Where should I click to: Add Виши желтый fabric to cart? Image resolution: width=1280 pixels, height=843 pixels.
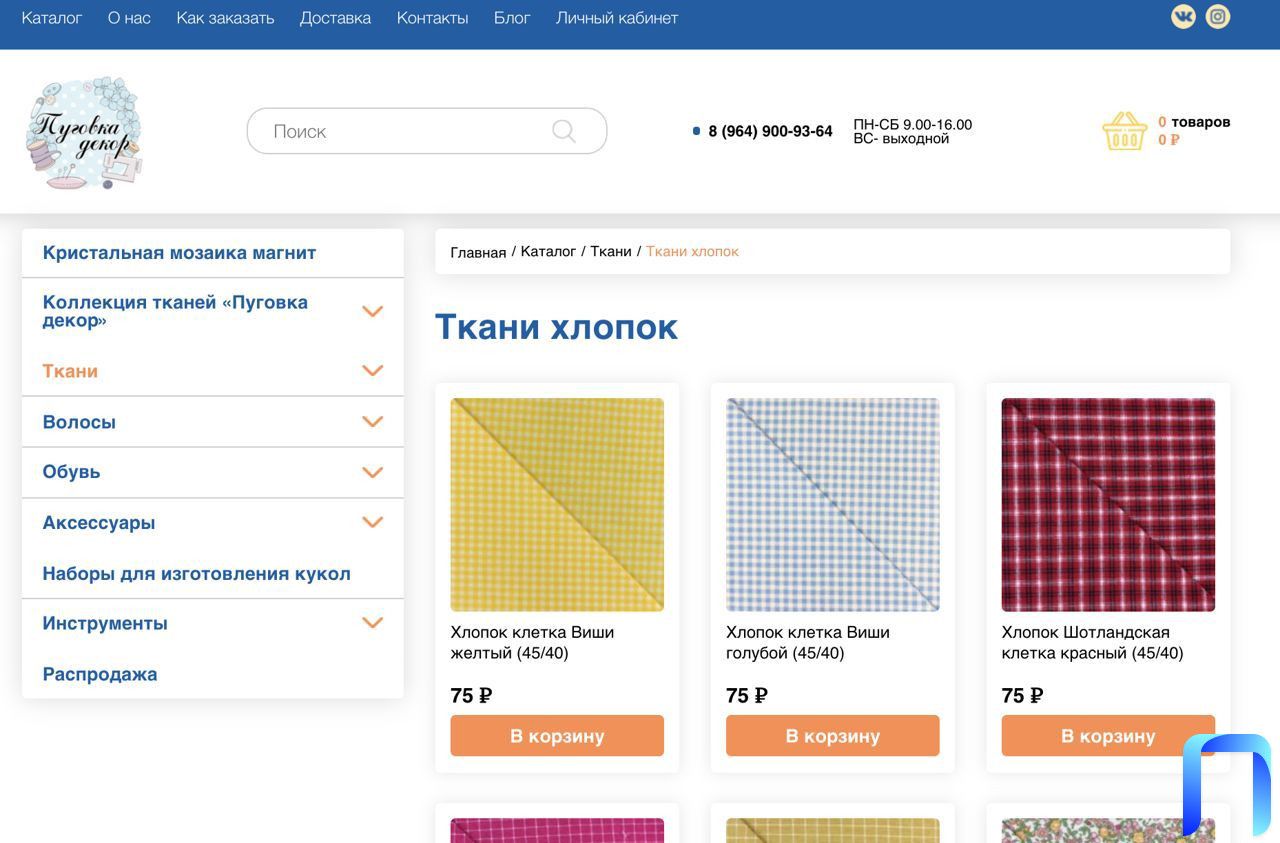(557, 736)
